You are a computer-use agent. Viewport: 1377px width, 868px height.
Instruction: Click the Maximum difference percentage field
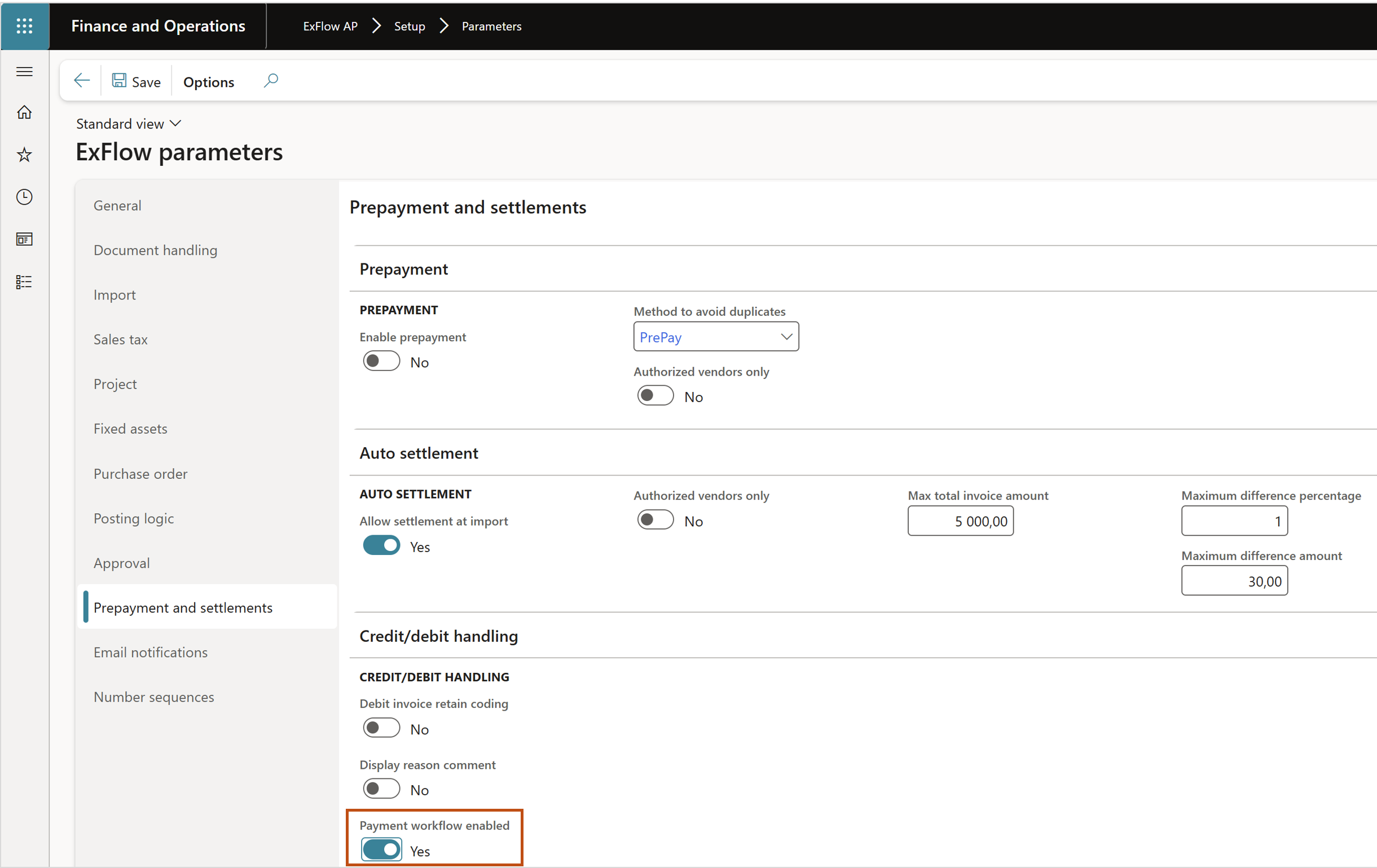(x=1235, y=521)
